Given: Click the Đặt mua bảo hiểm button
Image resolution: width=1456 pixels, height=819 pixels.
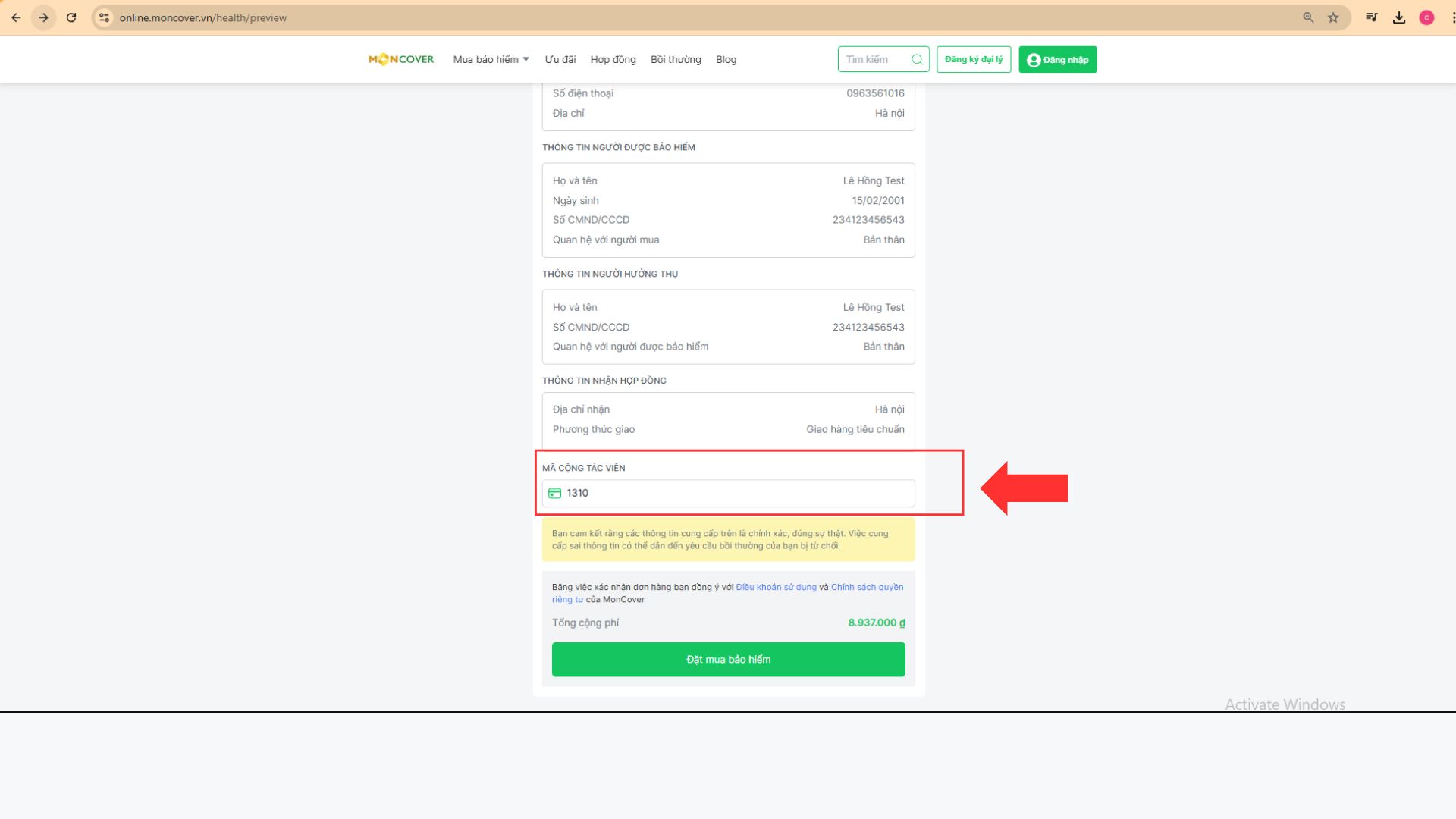Looking at the screenshot, I should (728, 660).
